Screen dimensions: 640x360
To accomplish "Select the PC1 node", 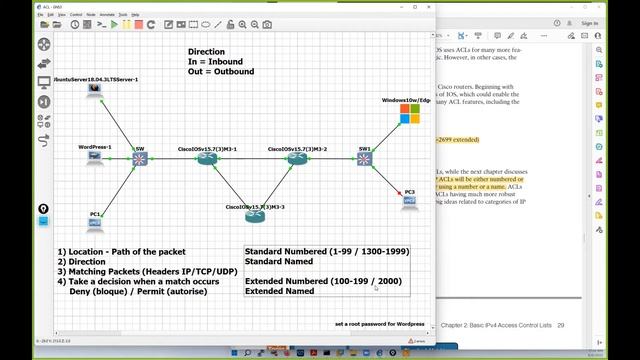I will point(95,223).
